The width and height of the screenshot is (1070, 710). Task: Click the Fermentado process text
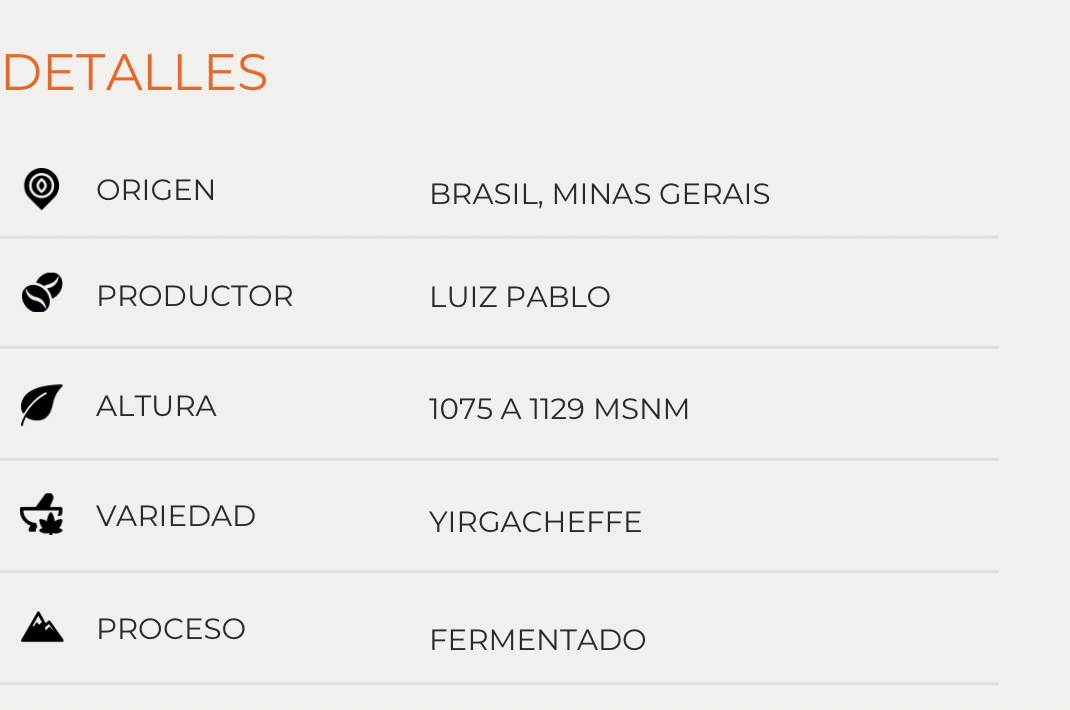(x=538, y=640)
